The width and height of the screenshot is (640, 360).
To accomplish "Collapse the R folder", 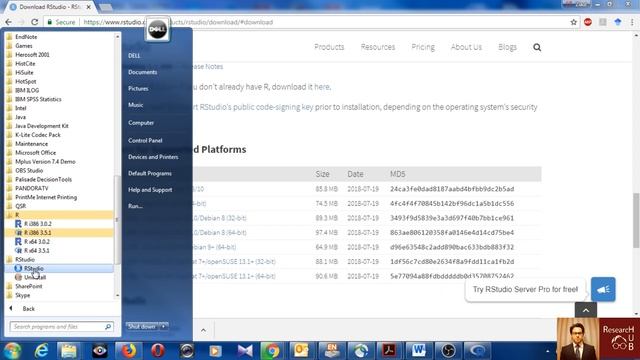I will [x=59, y=215].
